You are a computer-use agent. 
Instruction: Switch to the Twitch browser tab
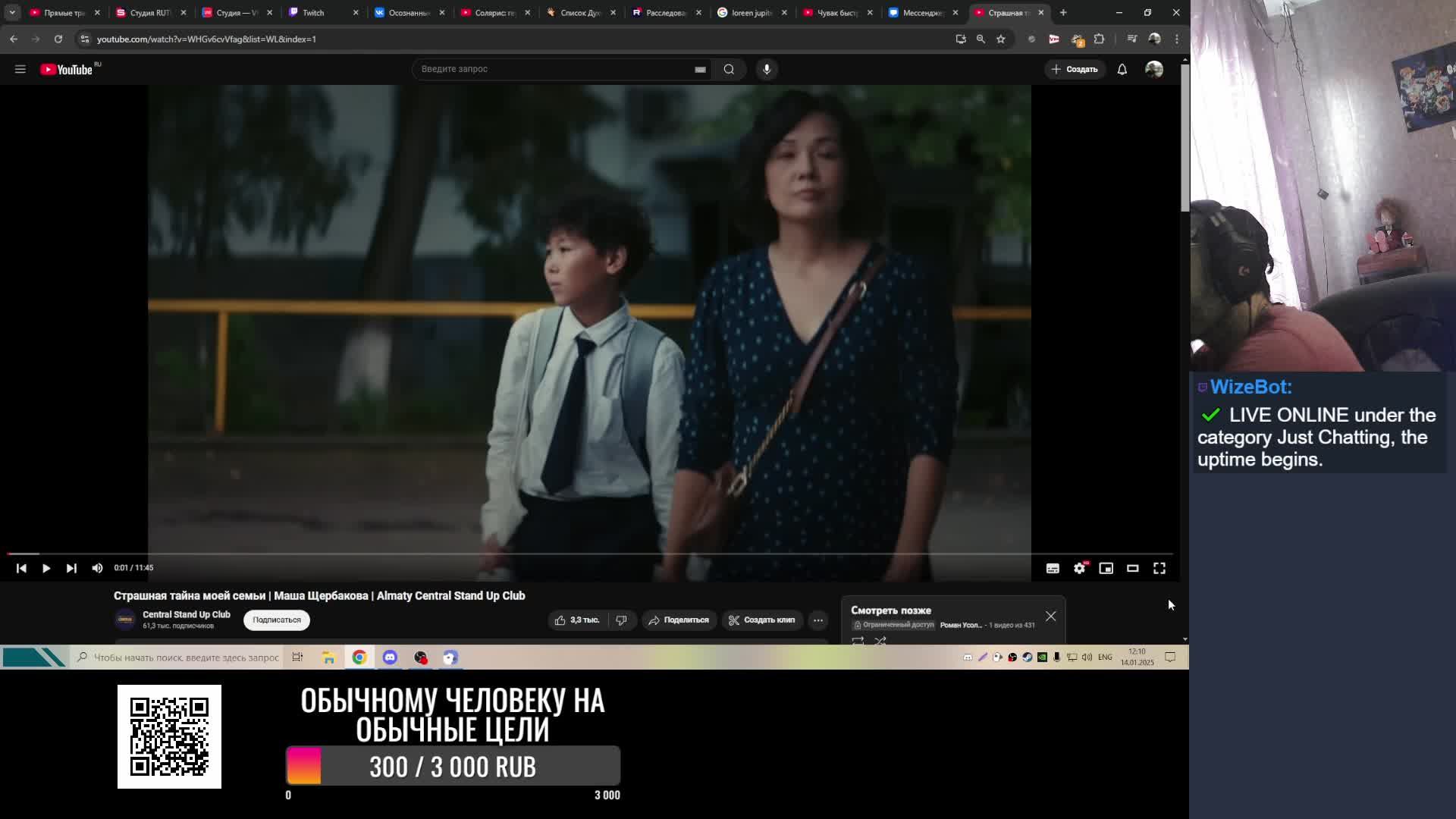click(x=313, y=12)
